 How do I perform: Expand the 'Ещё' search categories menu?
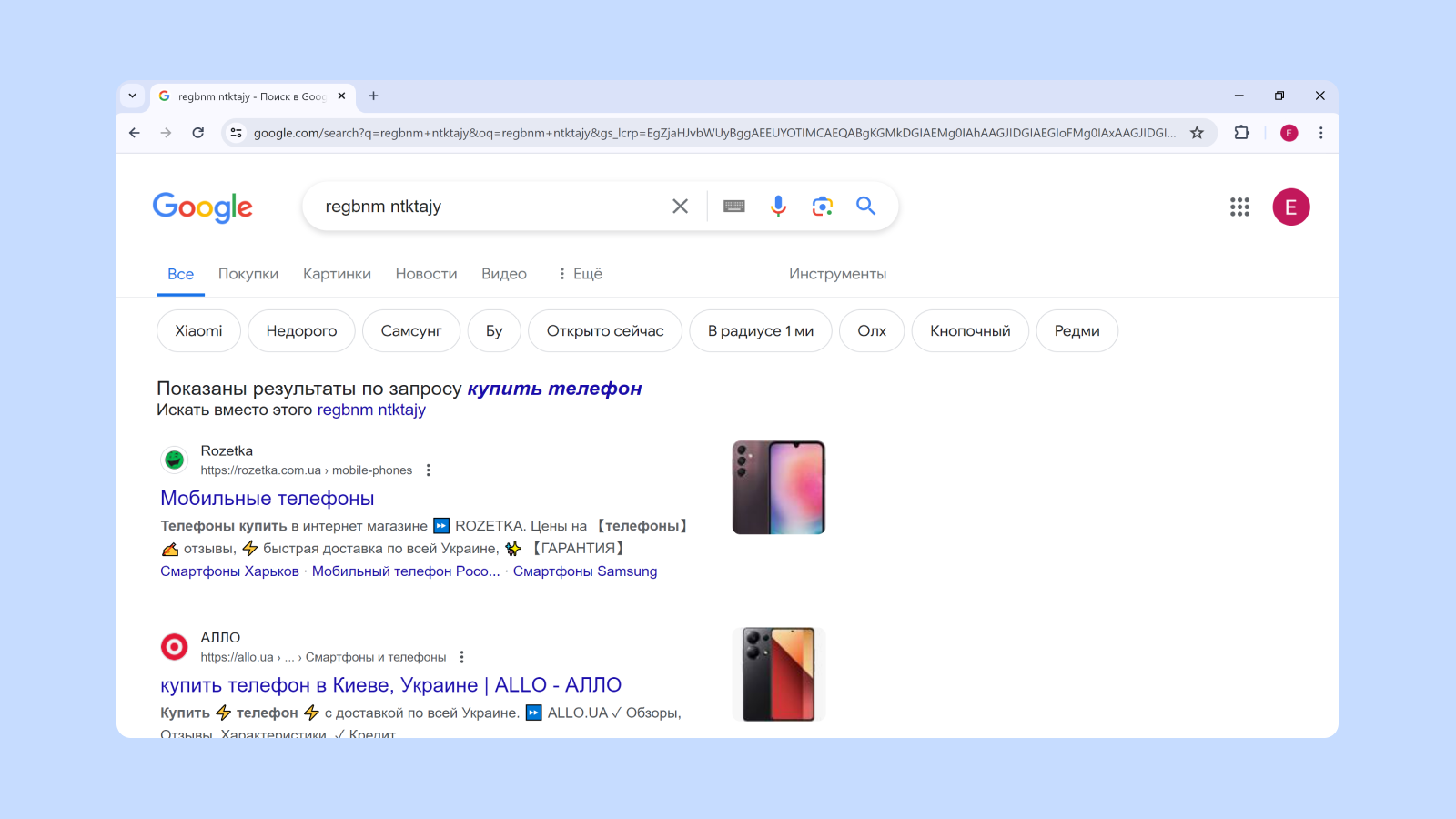point(581,274)
